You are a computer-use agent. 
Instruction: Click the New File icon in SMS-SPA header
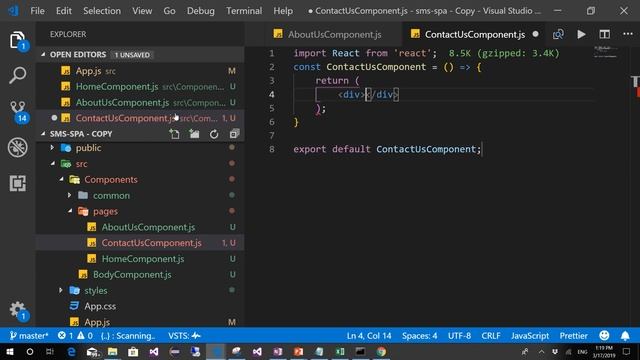coord(174,134)
